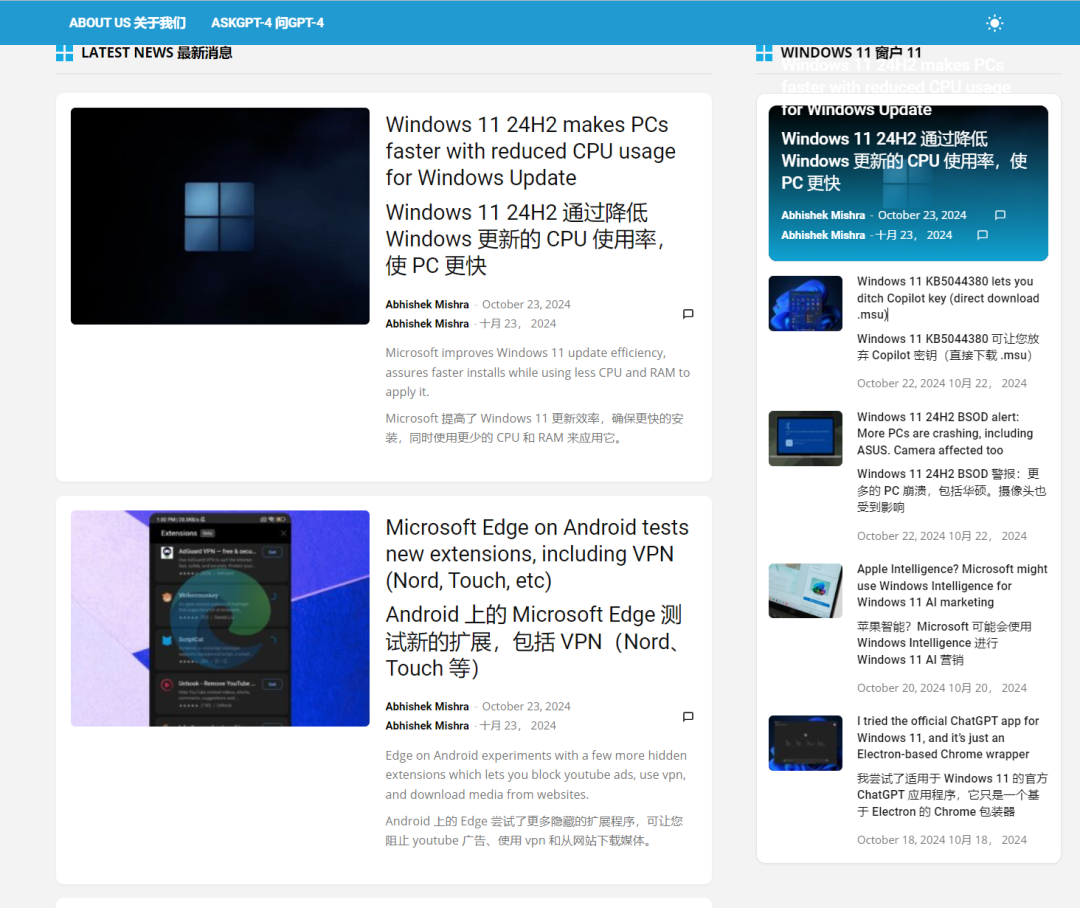
Task: Click the 'October 23, 2024' date on Edge article
Action: [x=526, y=706]
